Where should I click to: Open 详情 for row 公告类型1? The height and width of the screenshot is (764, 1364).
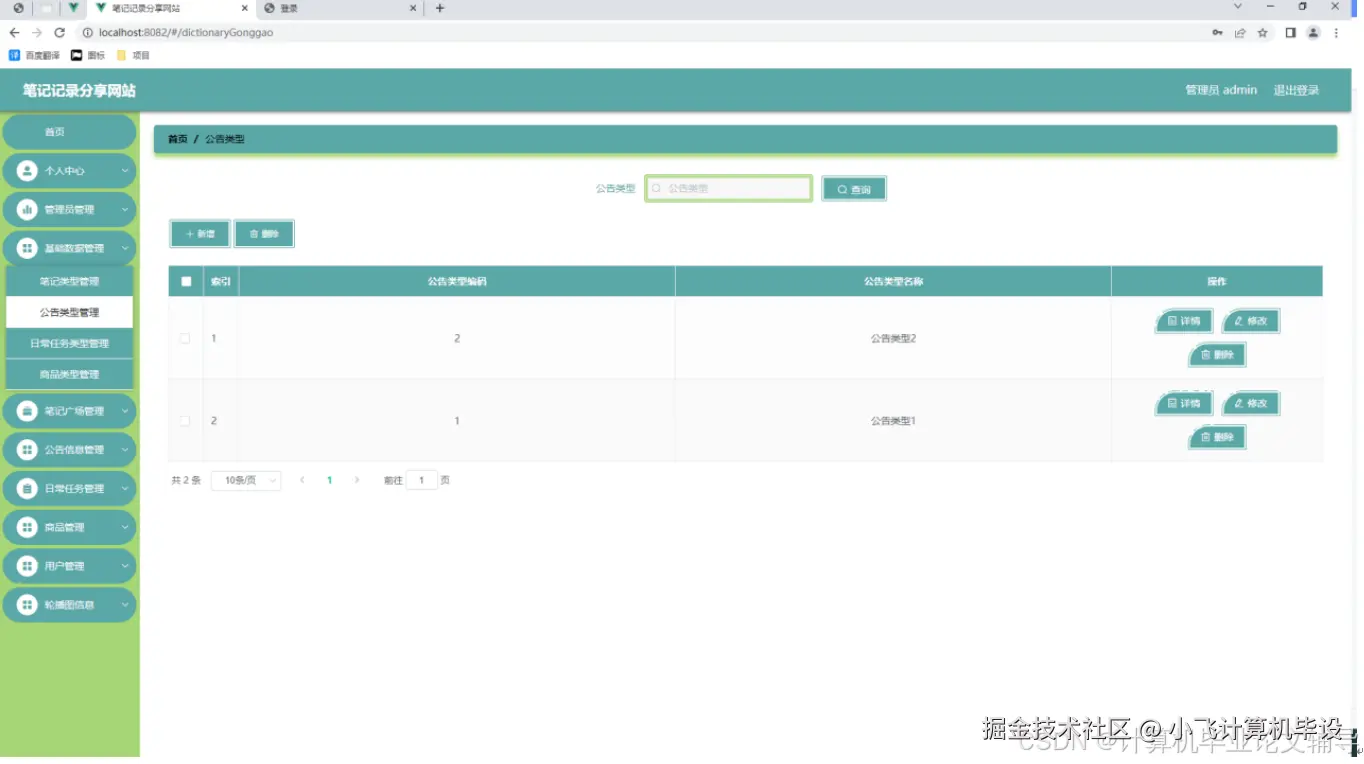1184,403
